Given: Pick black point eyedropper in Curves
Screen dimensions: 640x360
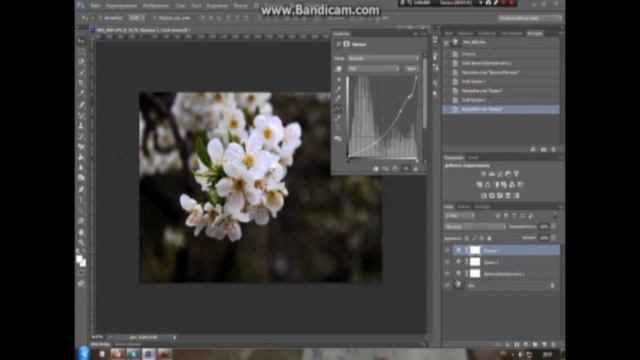Looking at the screenshot, I should [x=338, y=80].
